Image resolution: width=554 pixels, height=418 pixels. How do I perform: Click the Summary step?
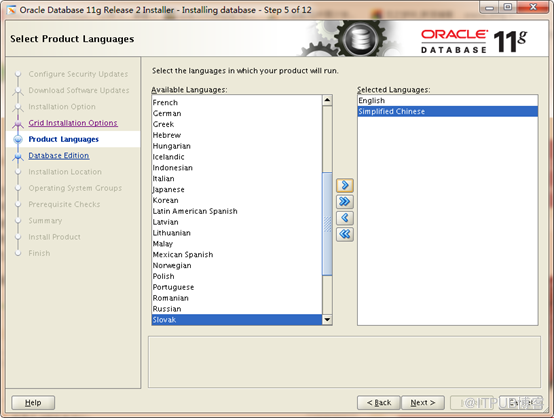45,220
